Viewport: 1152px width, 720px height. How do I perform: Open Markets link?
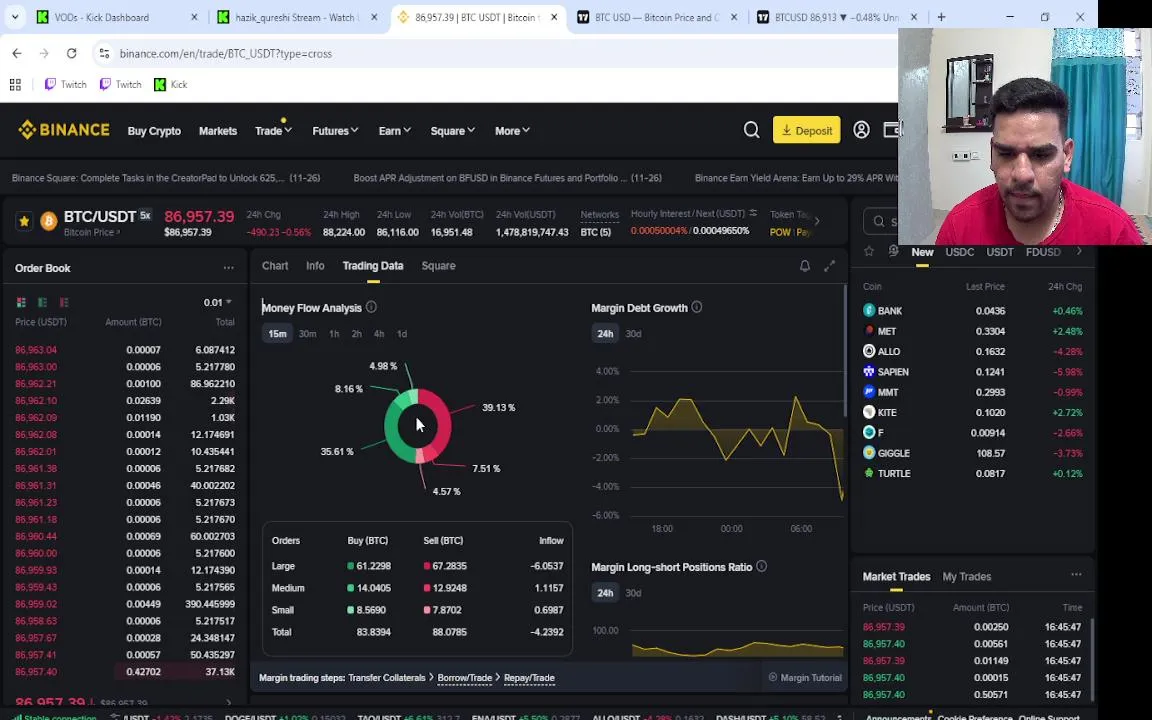tap(218, 131)
